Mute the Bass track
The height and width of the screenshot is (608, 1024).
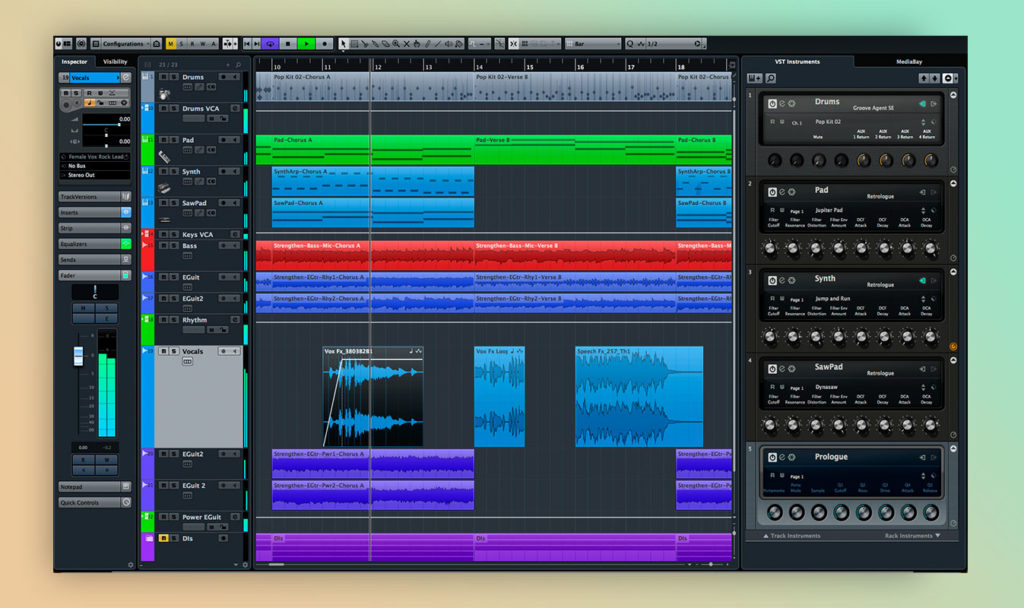(164, 246)
